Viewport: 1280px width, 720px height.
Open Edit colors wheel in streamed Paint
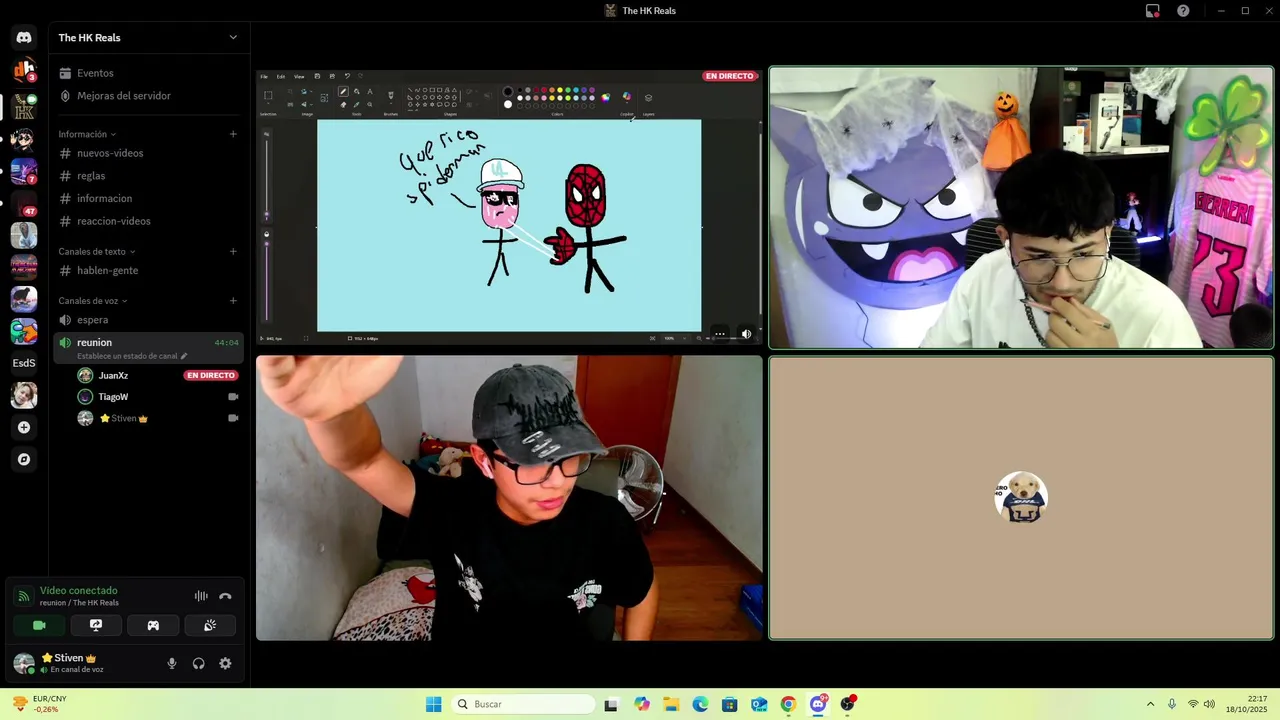[605, 97]
